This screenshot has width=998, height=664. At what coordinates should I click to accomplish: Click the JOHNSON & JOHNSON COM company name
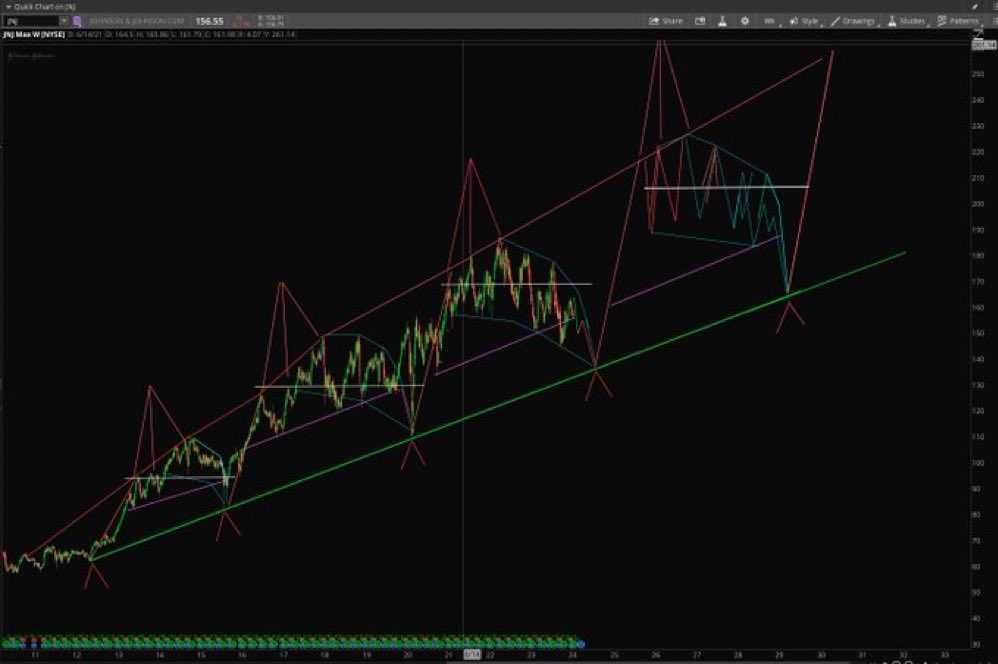point(137,21)
